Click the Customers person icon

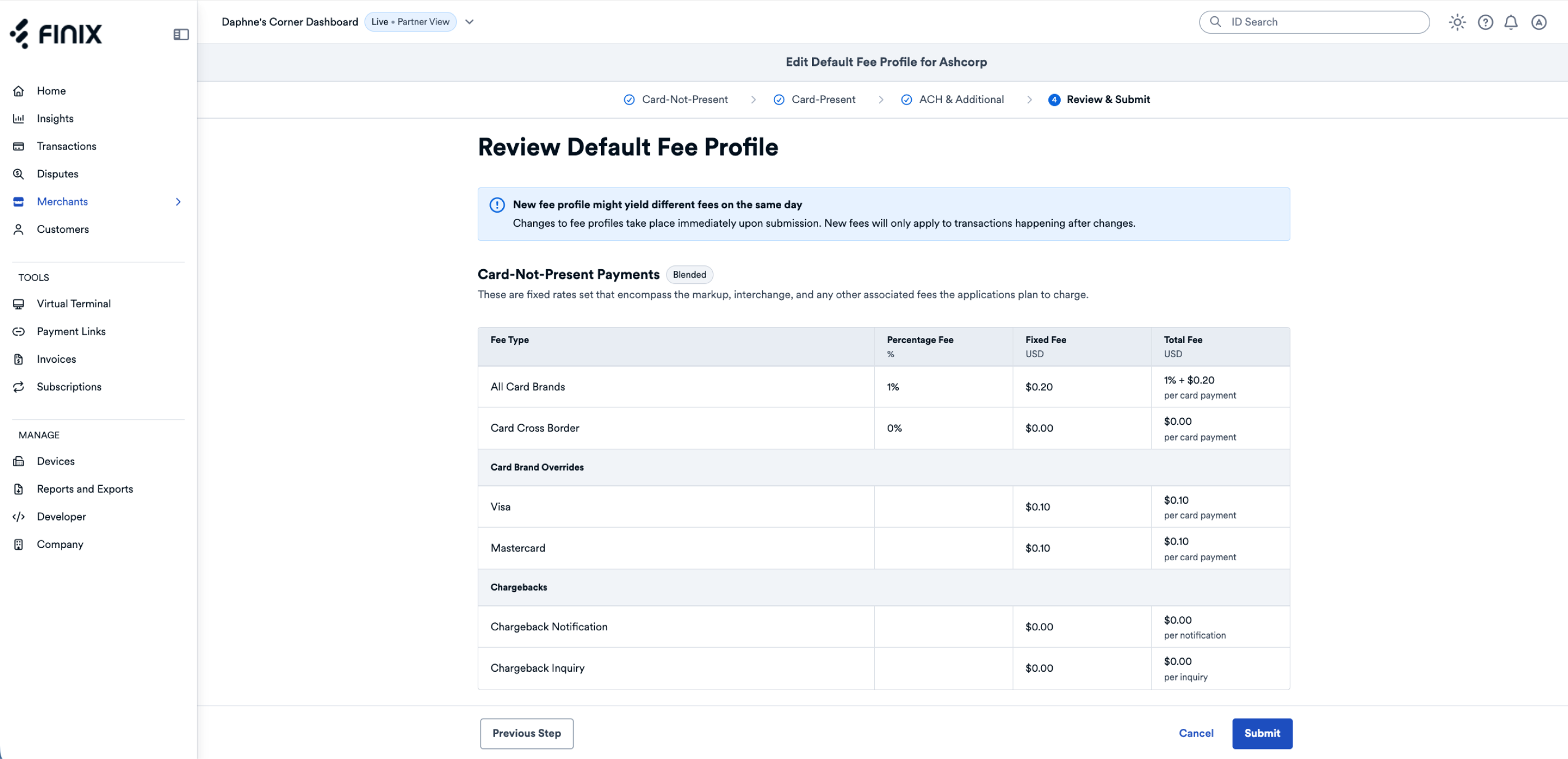(x=18, y=229)
